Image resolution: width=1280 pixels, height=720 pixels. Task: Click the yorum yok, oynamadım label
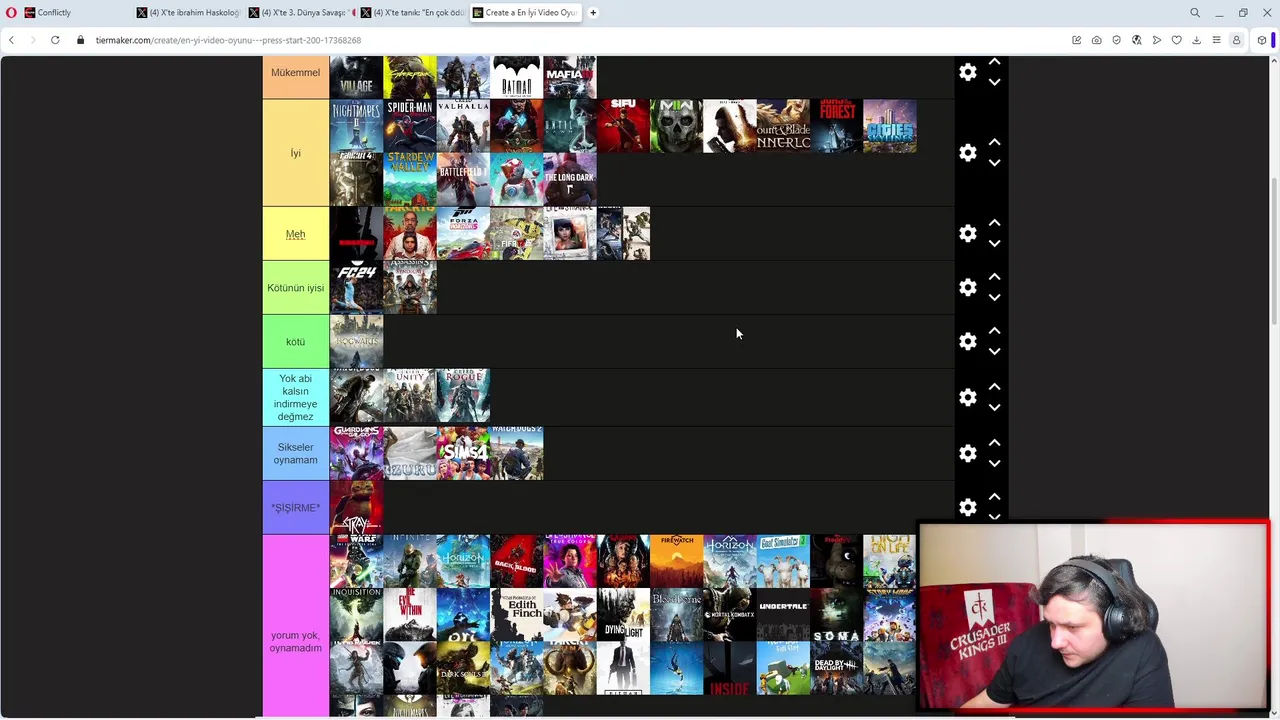296,625
